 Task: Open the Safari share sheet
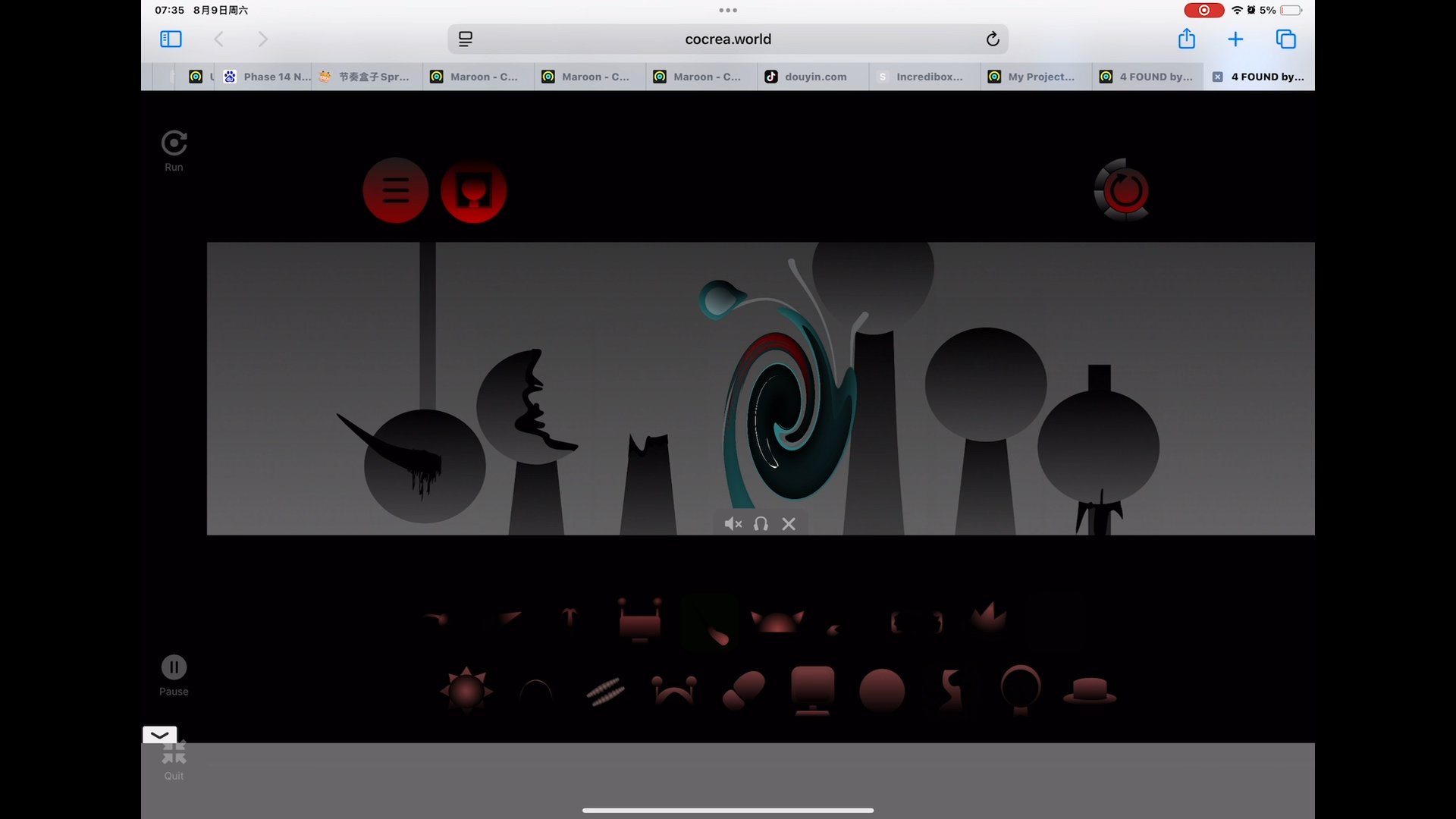tap(1186, 39)
